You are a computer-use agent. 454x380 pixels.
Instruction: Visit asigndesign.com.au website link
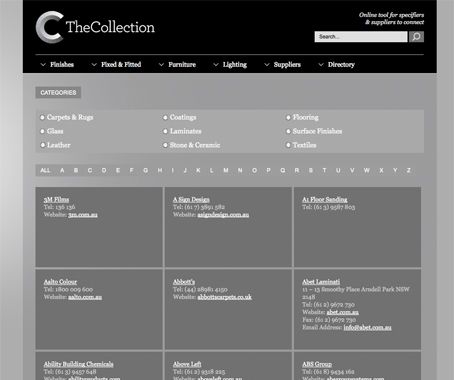pyautogui.click(x=223, y=215)
